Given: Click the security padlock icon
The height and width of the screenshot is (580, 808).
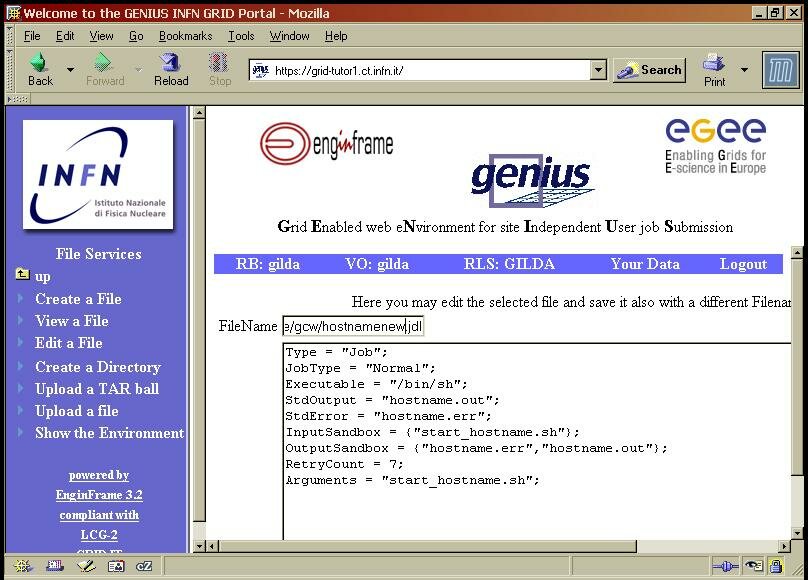Looking at the screenshot, I should [776, 566].
